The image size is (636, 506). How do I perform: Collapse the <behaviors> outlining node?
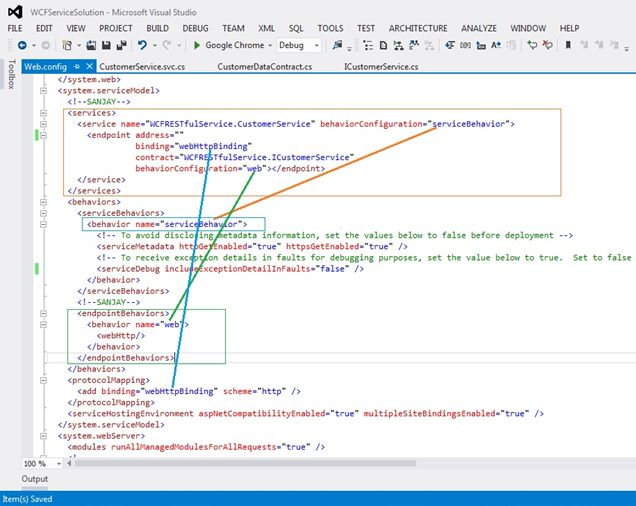click(43, 202)
